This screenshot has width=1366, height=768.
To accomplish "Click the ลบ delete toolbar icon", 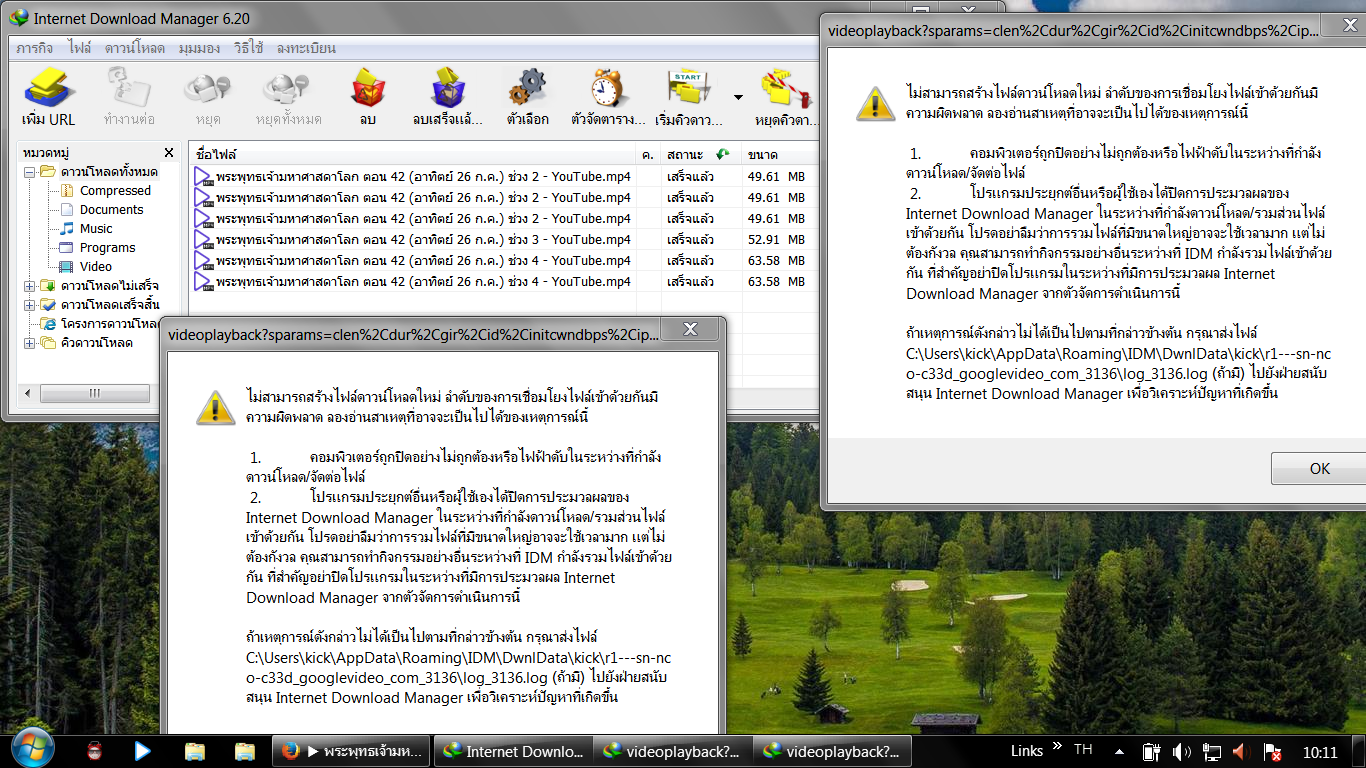I will (368, 97).
